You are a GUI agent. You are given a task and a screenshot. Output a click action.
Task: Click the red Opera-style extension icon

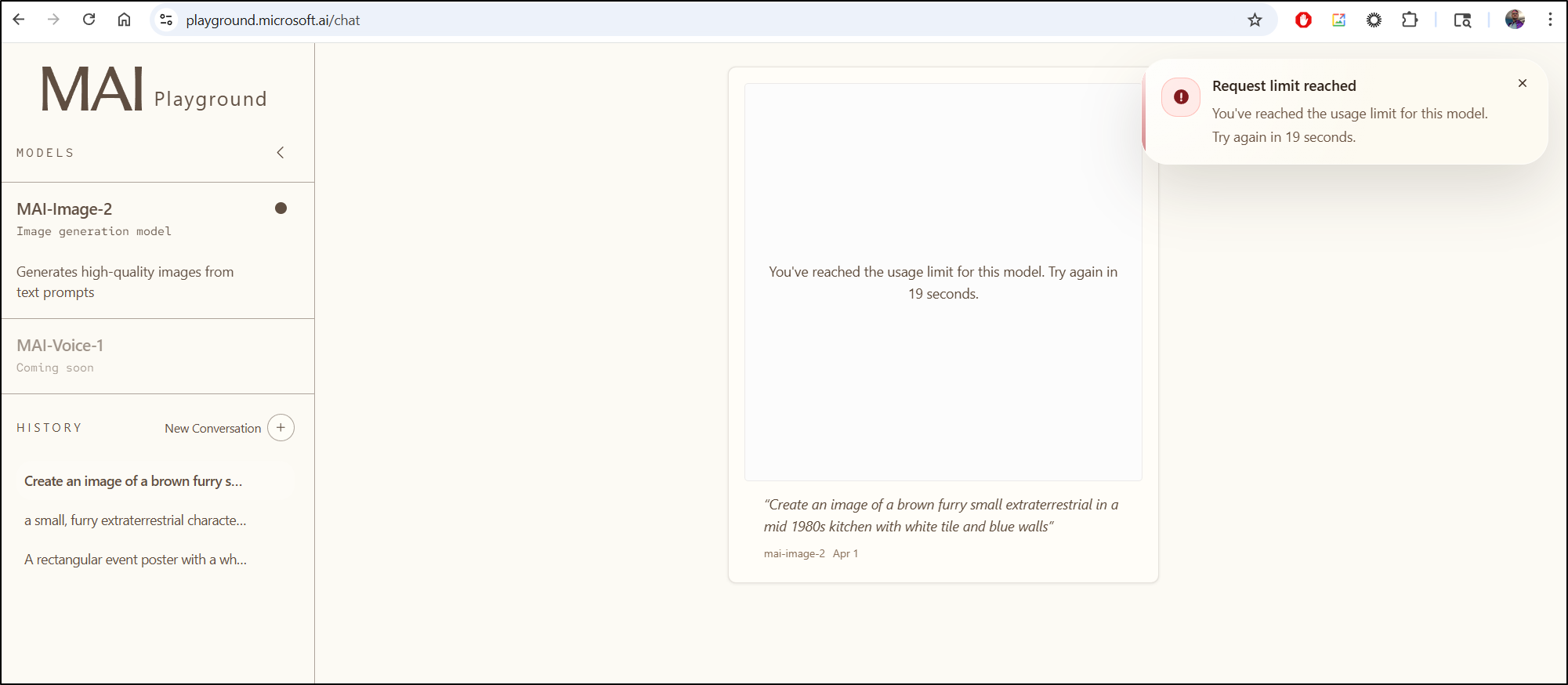[1303, 20]
